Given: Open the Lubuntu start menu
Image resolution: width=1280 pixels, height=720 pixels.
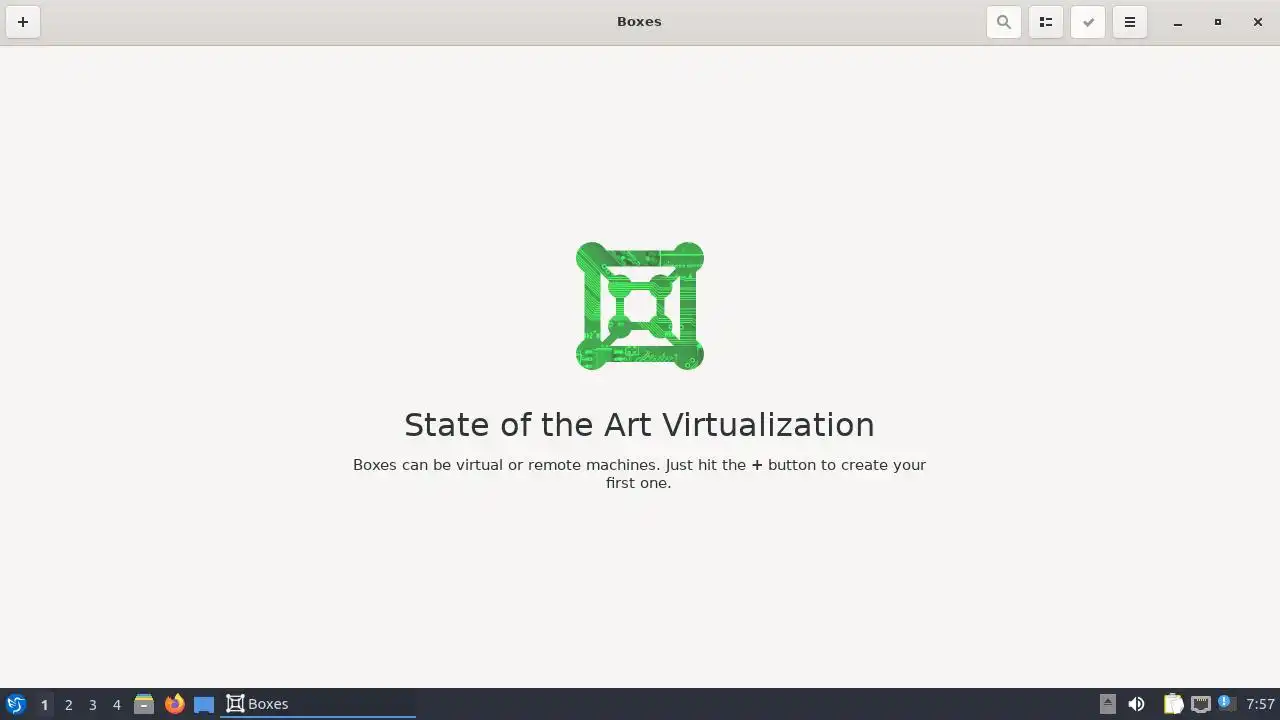Looking at the screenshot, I should pos(15,704).
